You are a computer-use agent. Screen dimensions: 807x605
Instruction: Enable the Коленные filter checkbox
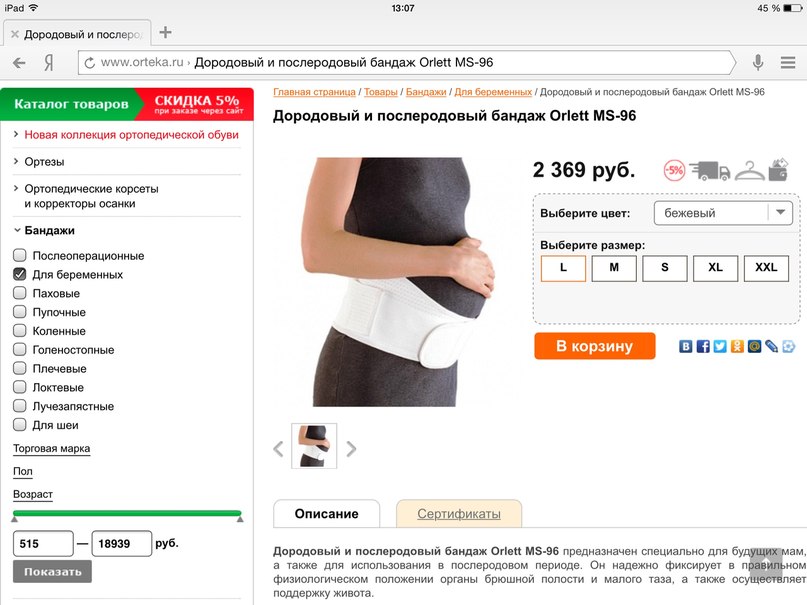click(20, 330)
